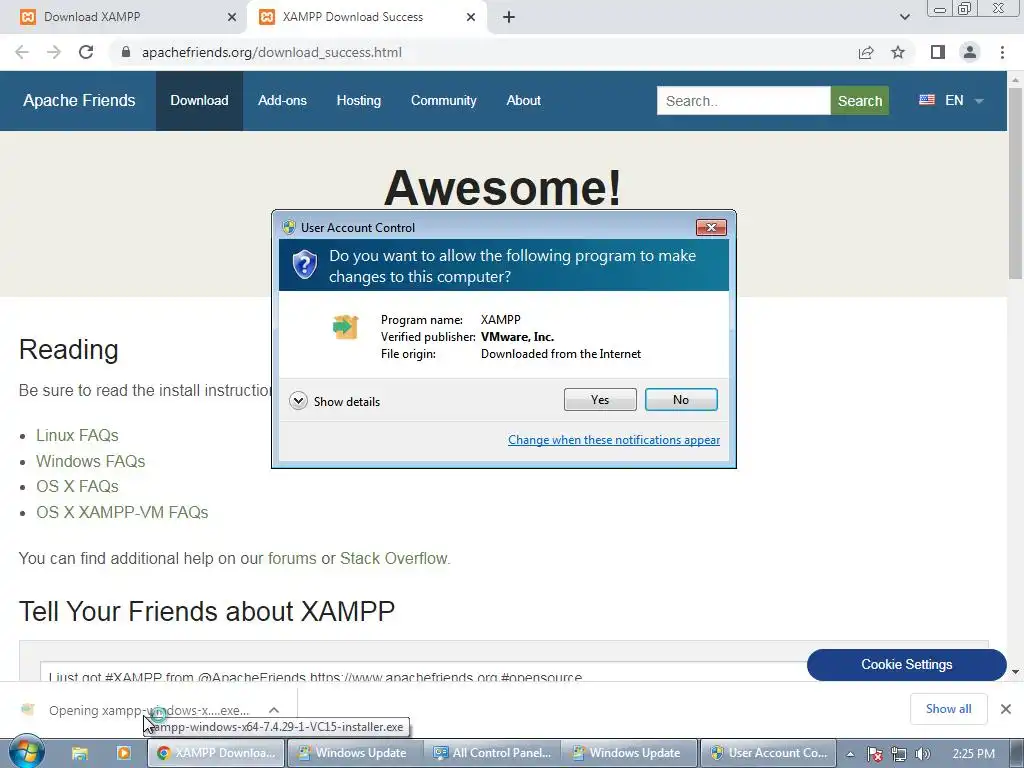1024x768 pixels.
Task: Select Download in site navigation
Action: click(199, 101)
